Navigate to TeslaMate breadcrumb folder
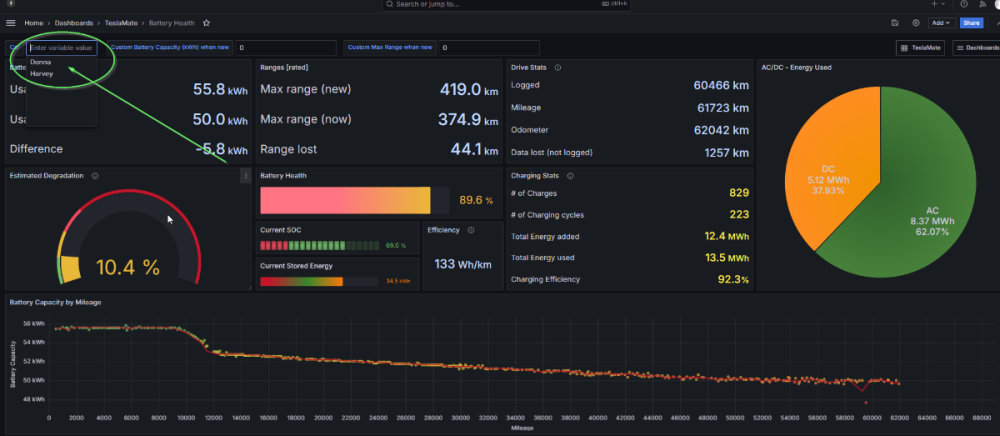The image size is (1000, 436). pos(121,22)
